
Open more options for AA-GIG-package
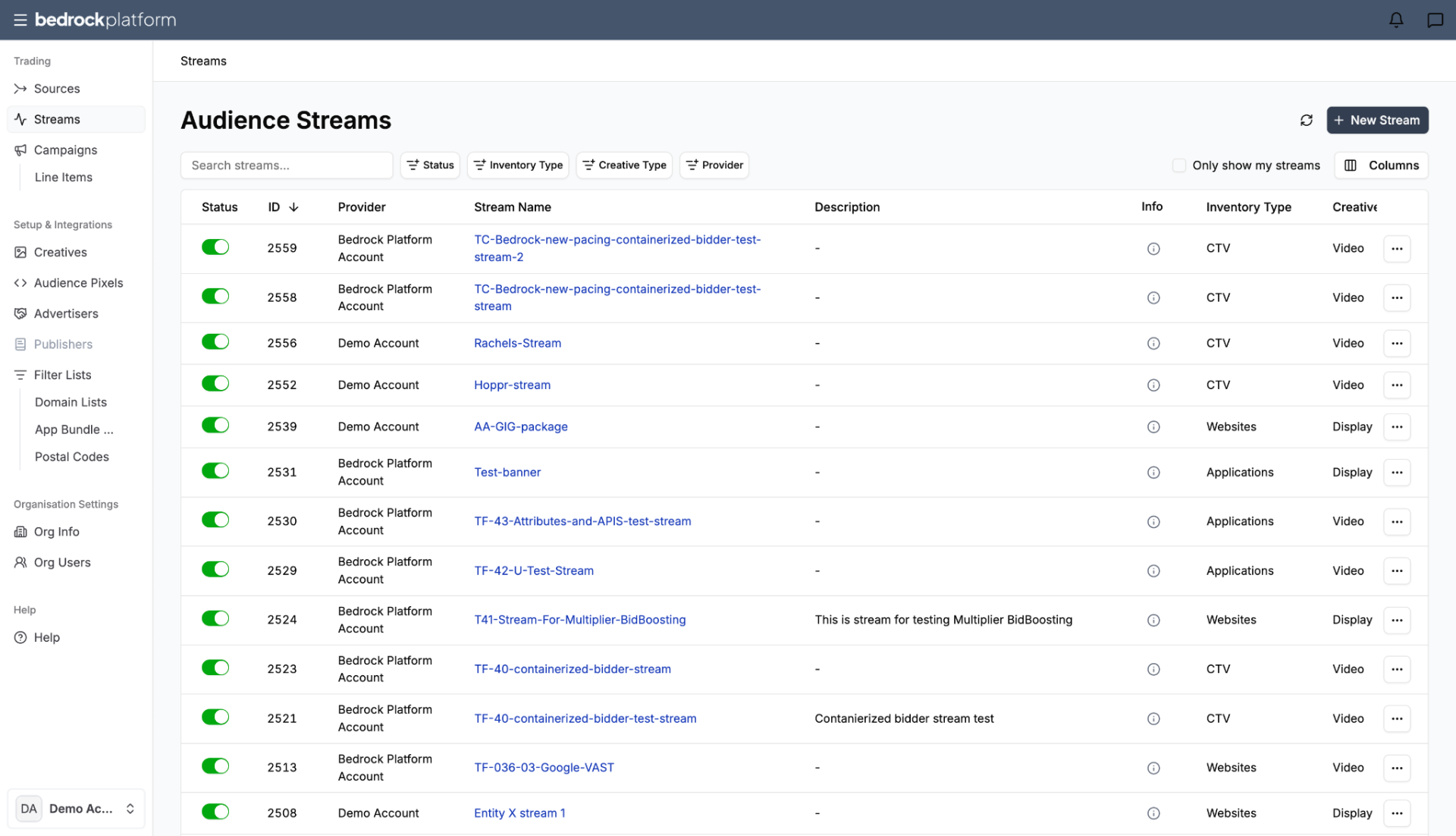click(x=1397, y=426)
